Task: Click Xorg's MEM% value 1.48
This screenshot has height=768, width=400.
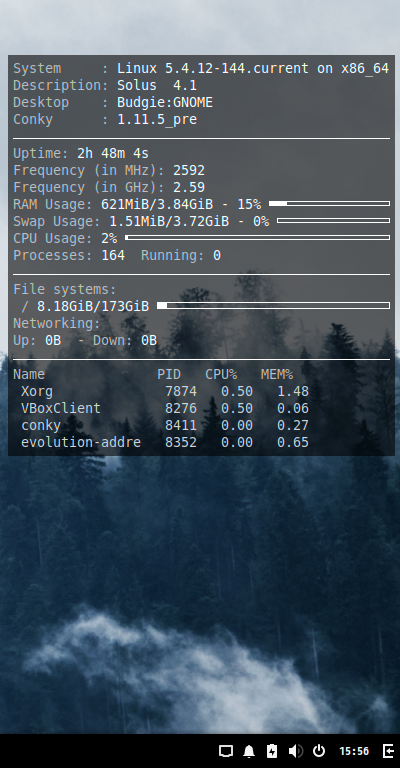Action: 293,391
